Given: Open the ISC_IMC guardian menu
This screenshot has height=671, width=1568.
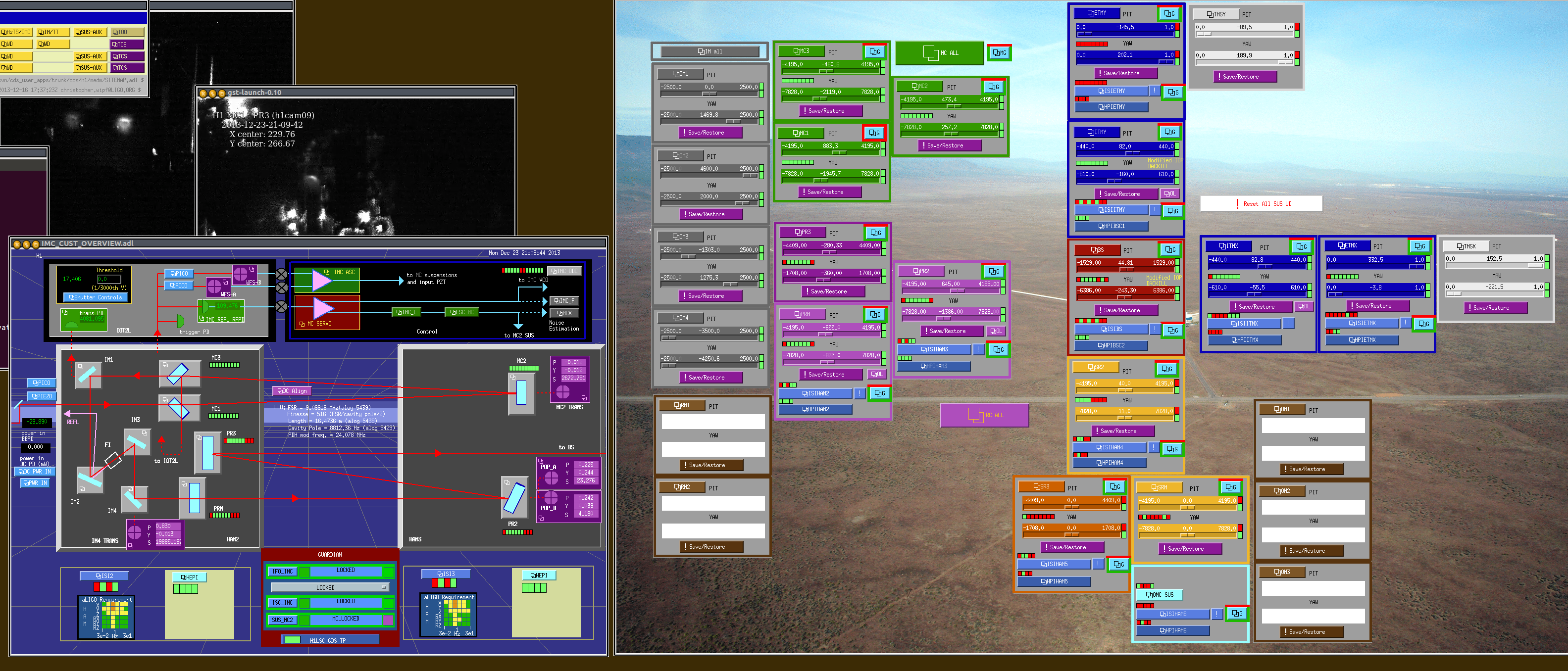Looking at the screenshot, I should tap(282, 603).
